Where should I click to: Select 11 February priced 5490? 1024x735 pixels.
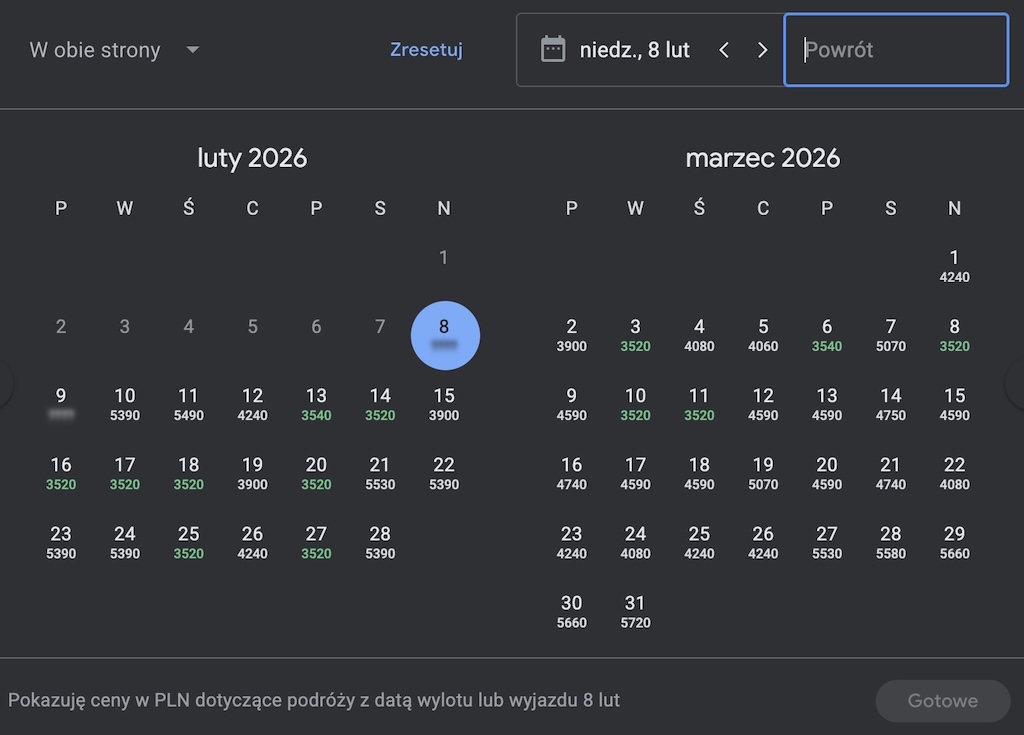[x=189, y=404]
